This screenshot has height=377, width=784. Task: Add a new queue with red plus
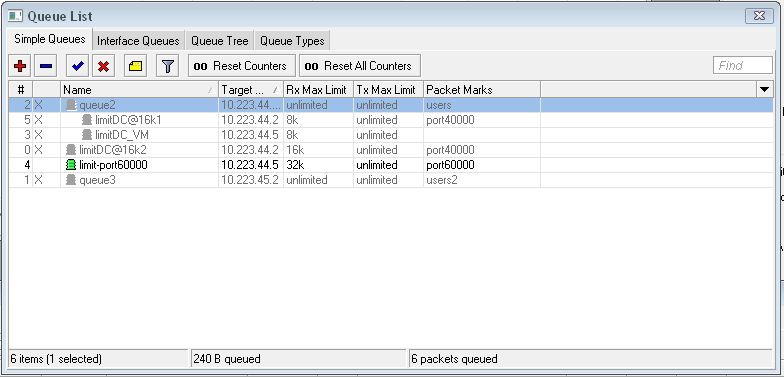tap(20, 66)
